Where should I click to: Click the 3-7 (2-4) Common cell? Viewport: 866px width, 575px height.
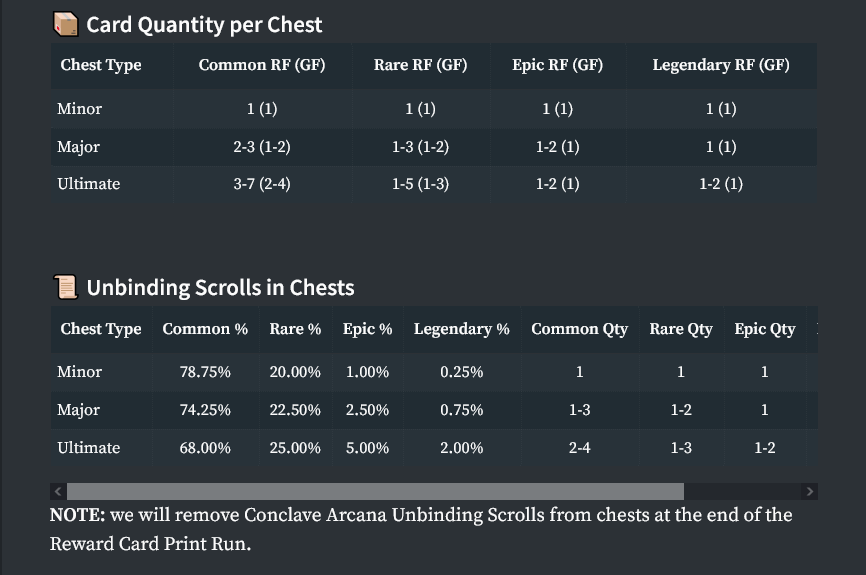click(x=261, y=184)
